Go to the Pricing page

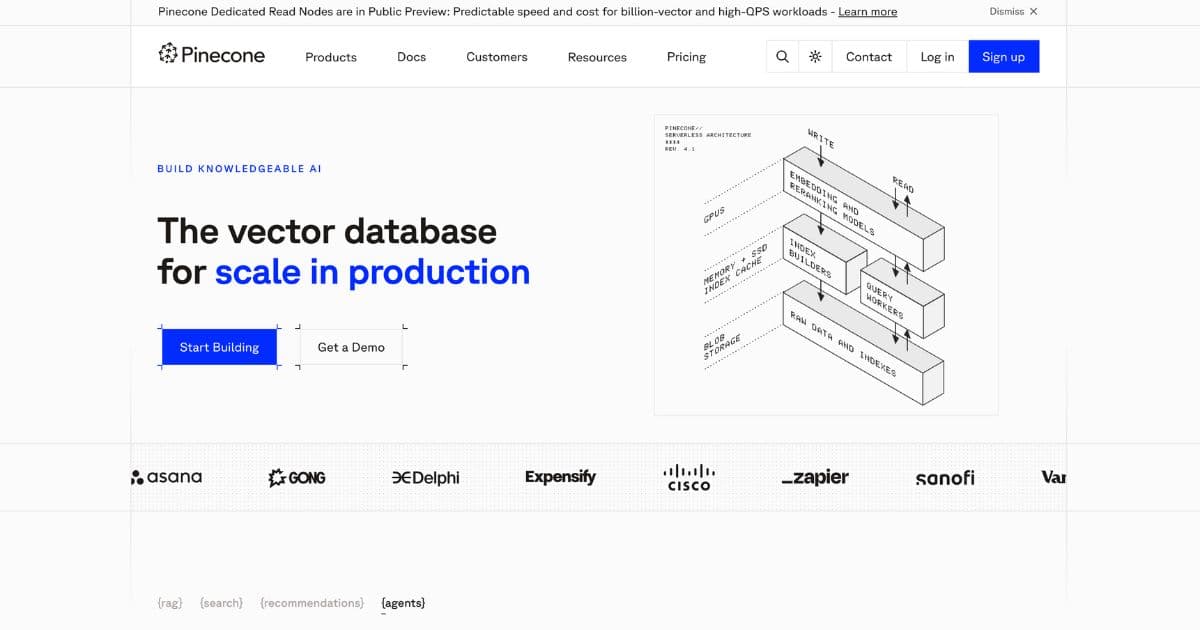(686, 57)
